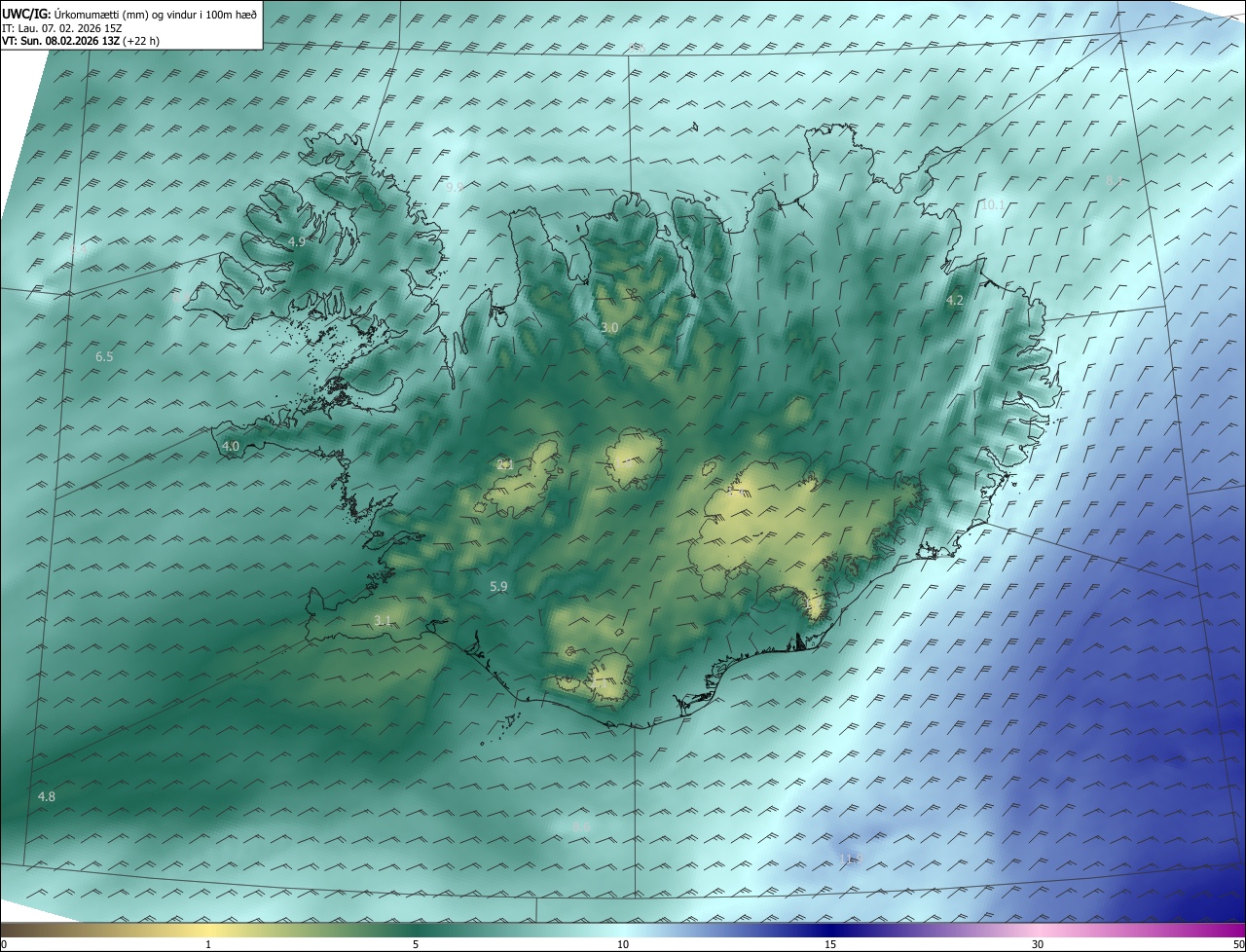The width and height of the screenshot is (1246, 952).
Task: Click the 1 tick on the color scale
Action: click(x=208, y=945)
